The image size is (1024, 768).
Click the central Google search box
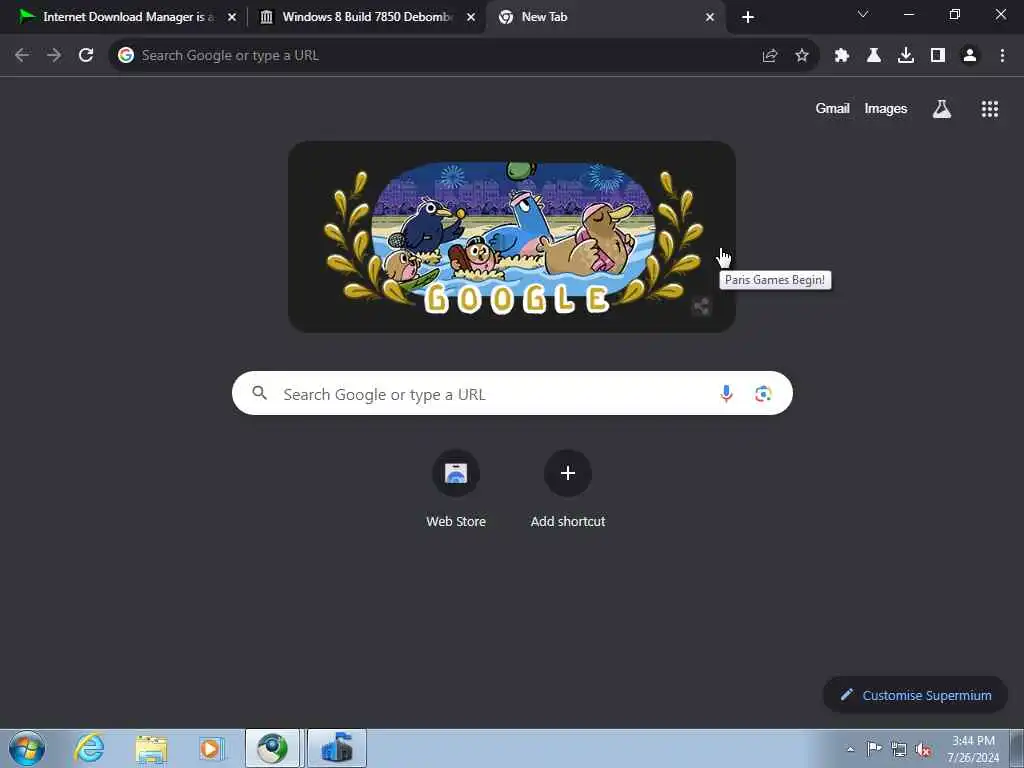pyautogui.click(x=512, y=393)
